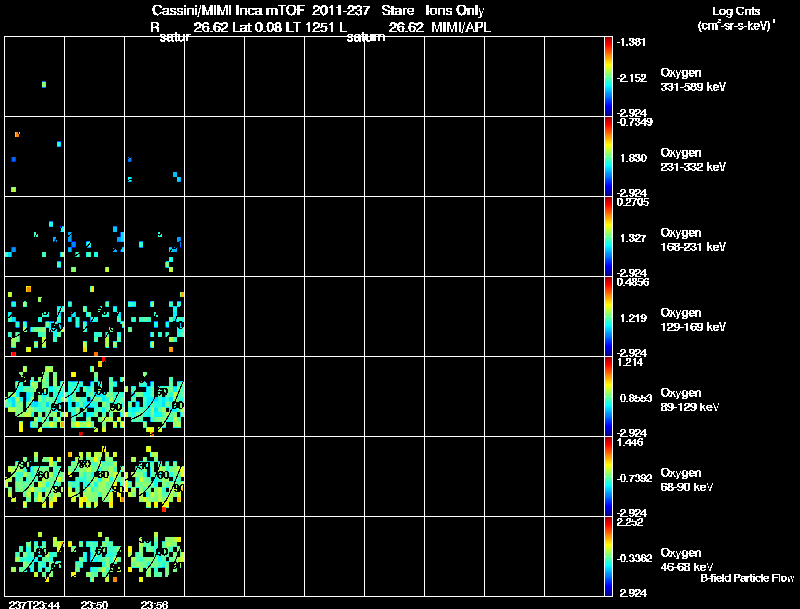Click the 231-332 keV image panel at 23:56
Screen dimensions: 800x609
155,157
